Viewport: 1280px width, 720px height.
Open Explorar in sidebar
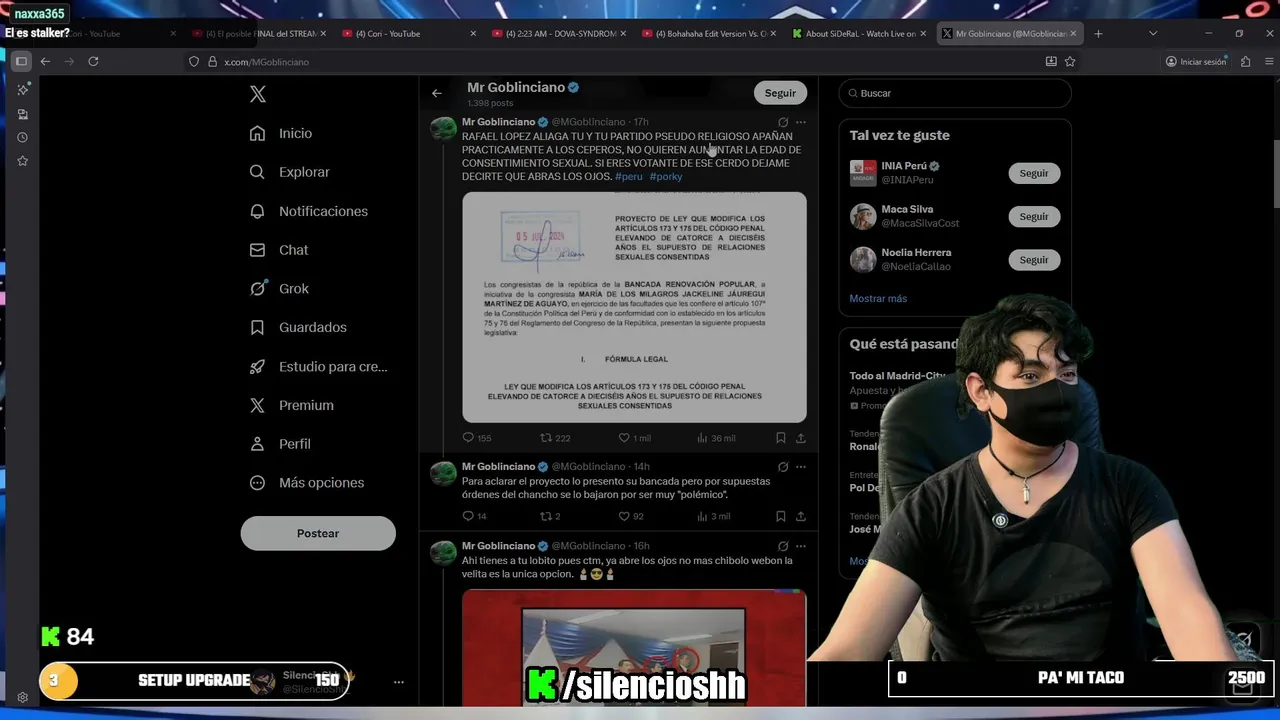point(290,172)
